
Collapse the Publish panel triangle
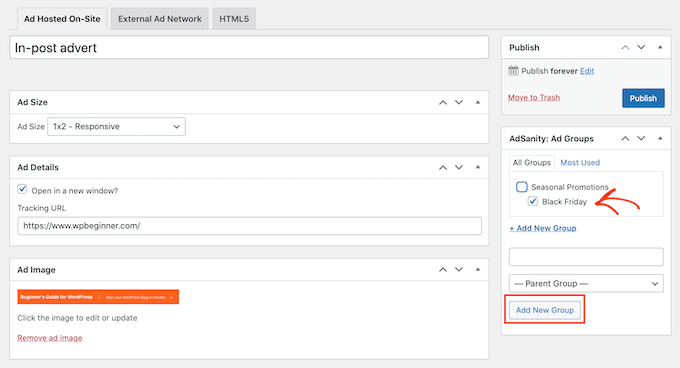660,47
